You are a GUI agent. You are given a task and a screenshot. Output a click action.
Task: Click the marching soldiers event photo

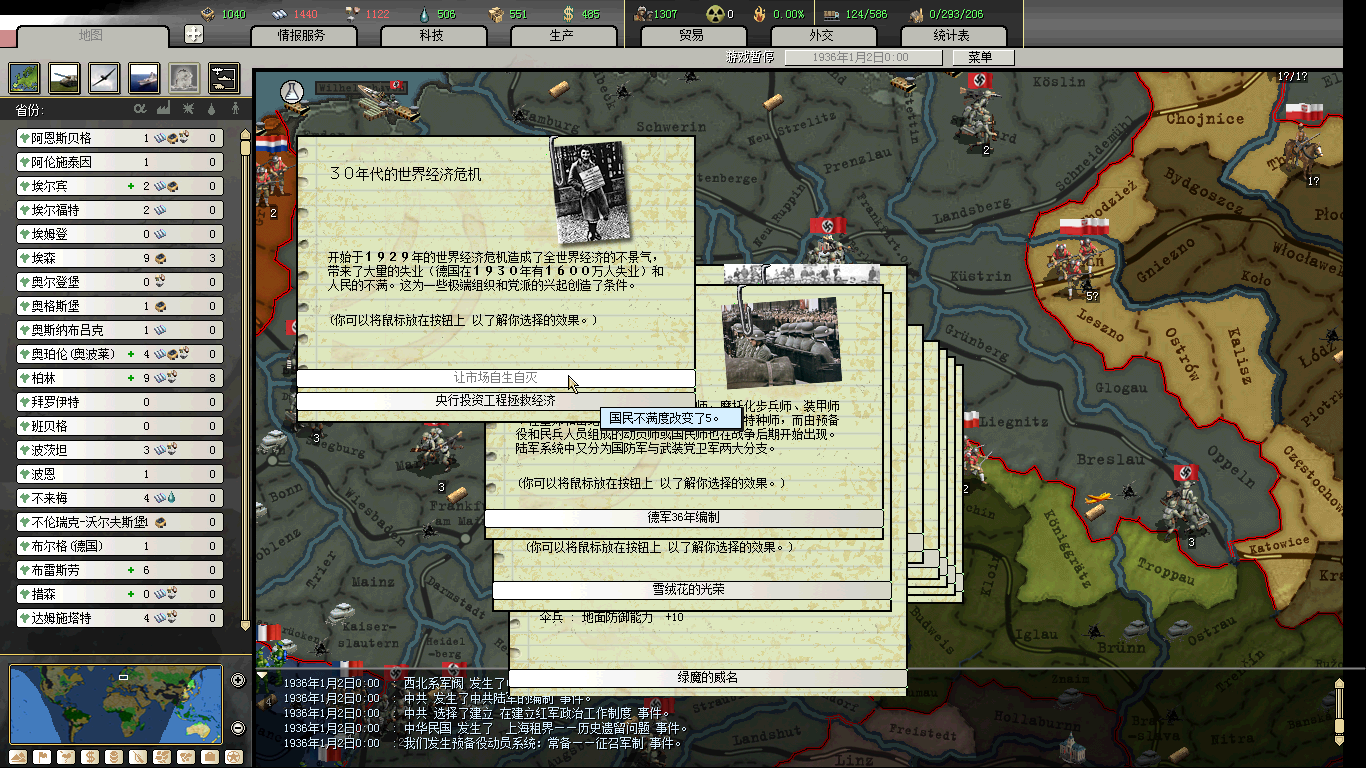[781, 341]
